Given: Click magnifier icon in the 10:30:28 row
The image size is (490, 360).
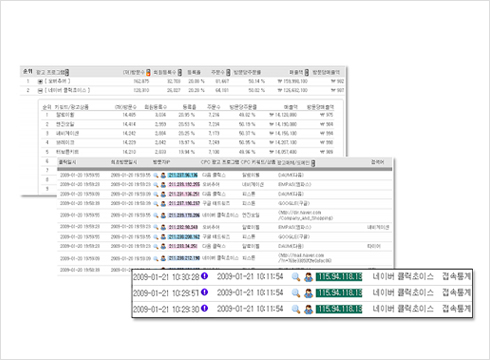Looking at the screenshot, I should coord(296,277).
